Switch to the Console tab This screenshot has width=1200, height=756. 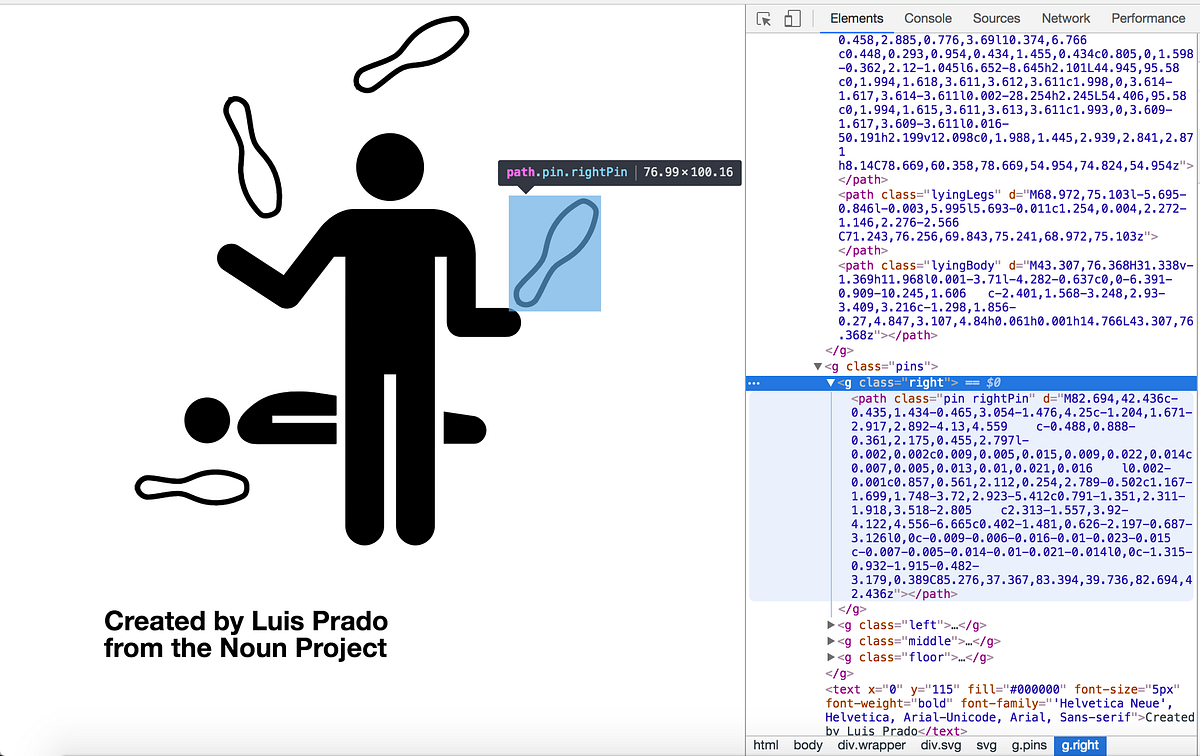(x=928, y=18)
